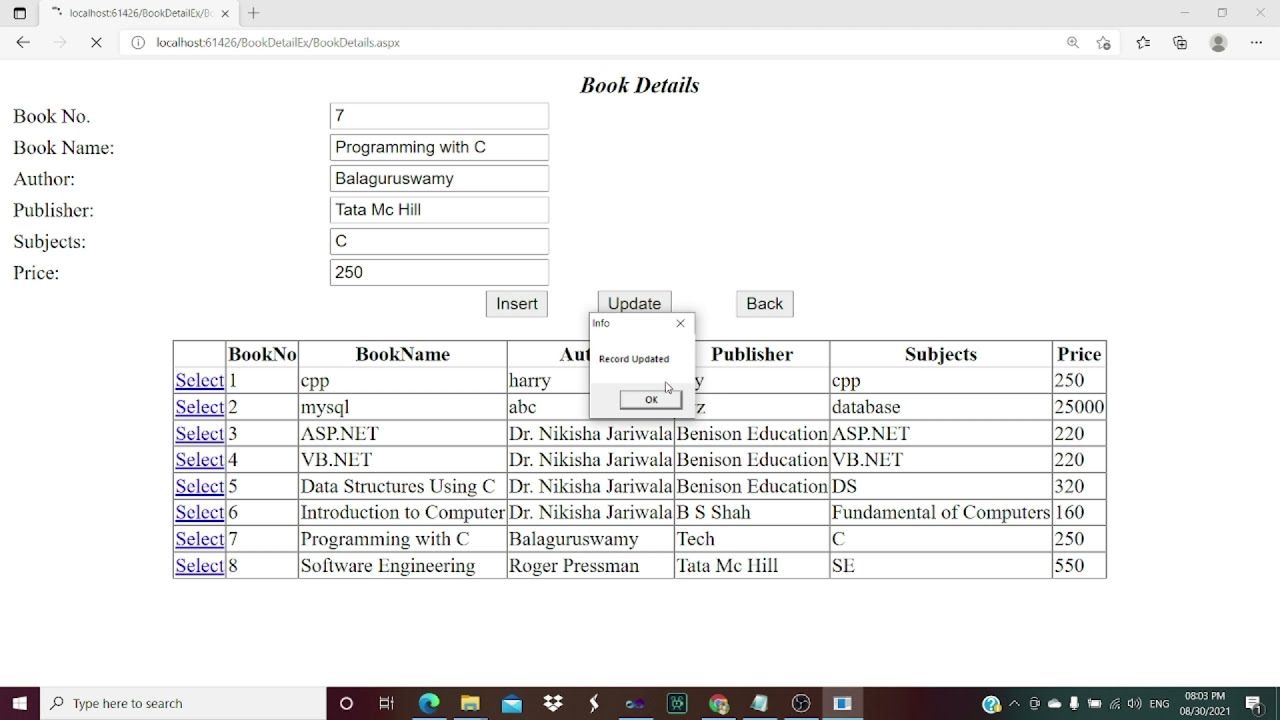This screenshot has width=1280, height=720.
Task: Click the Book Name field
Action: tap(439, 147)
